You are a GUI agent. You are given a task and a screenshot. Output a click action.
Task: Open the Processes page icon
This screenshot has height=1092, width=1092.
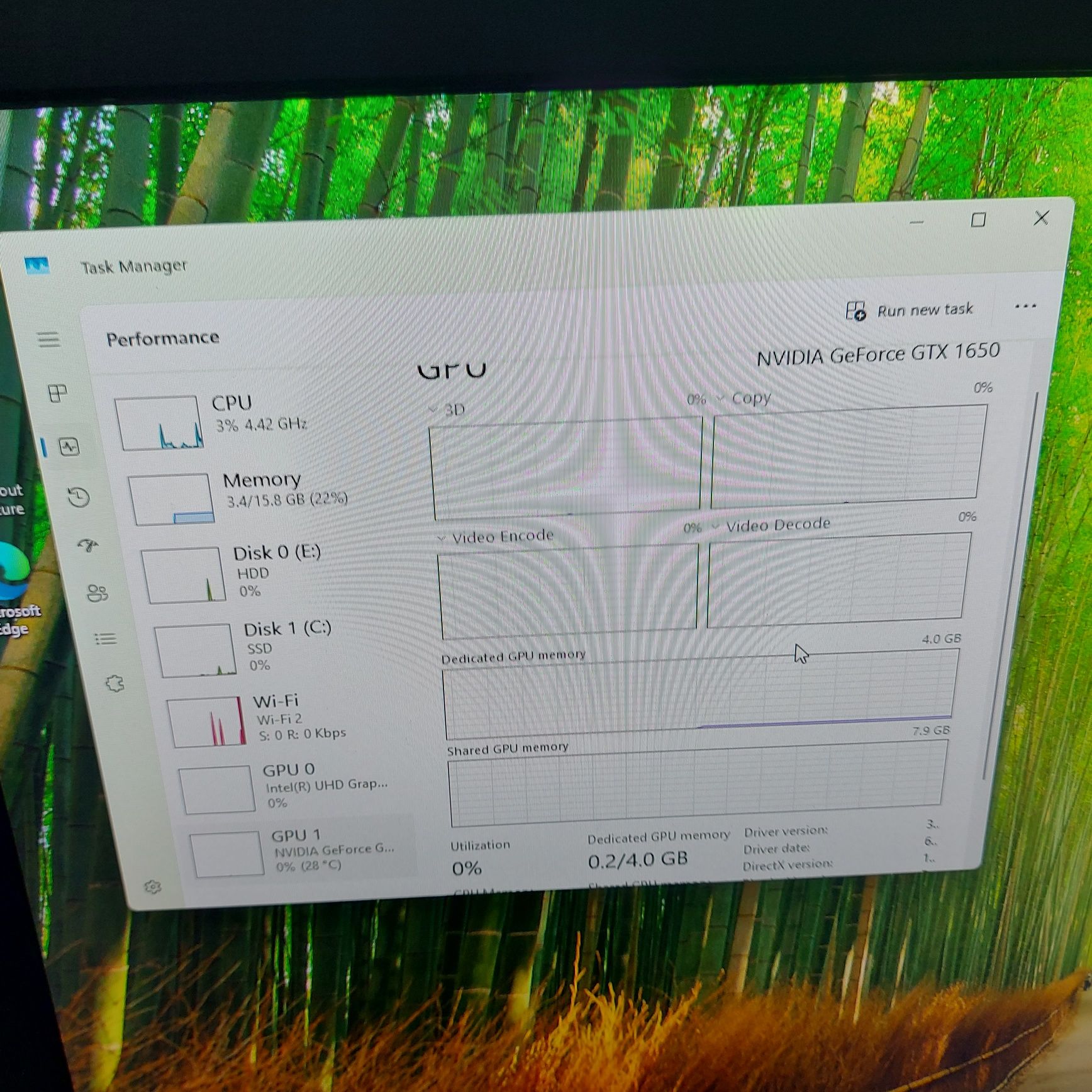tap(58, 393)
